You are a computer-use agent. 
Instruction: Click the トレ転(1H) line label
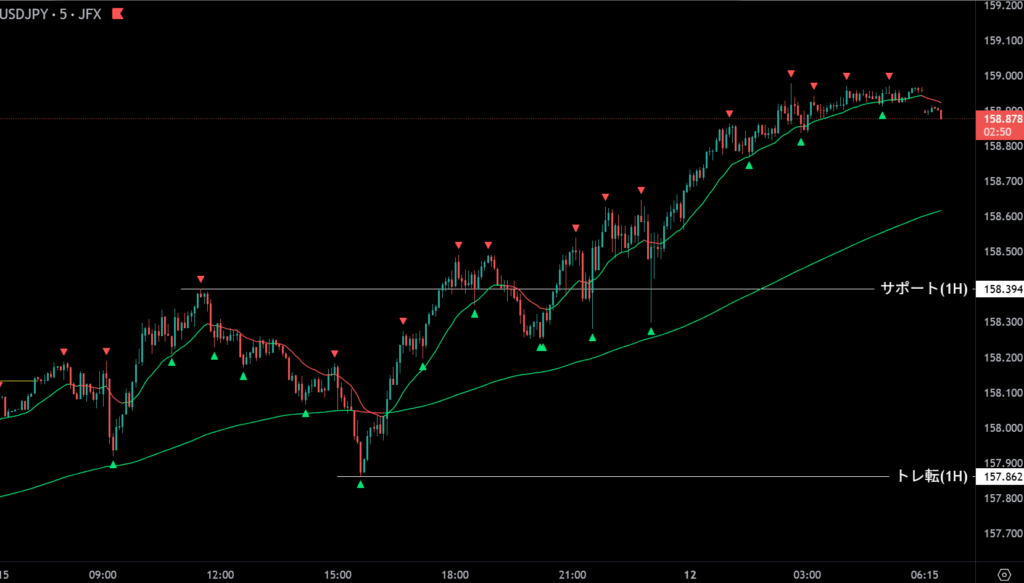(x=932, y=477)
